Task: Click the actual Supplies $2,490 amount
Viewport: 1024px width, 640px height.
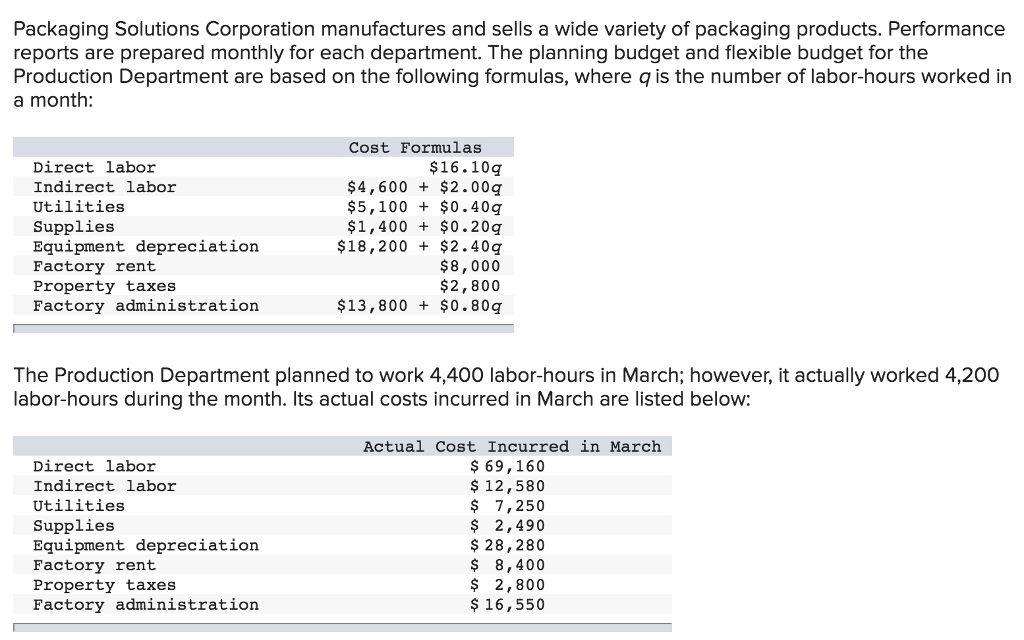Action: click(507, 525)
